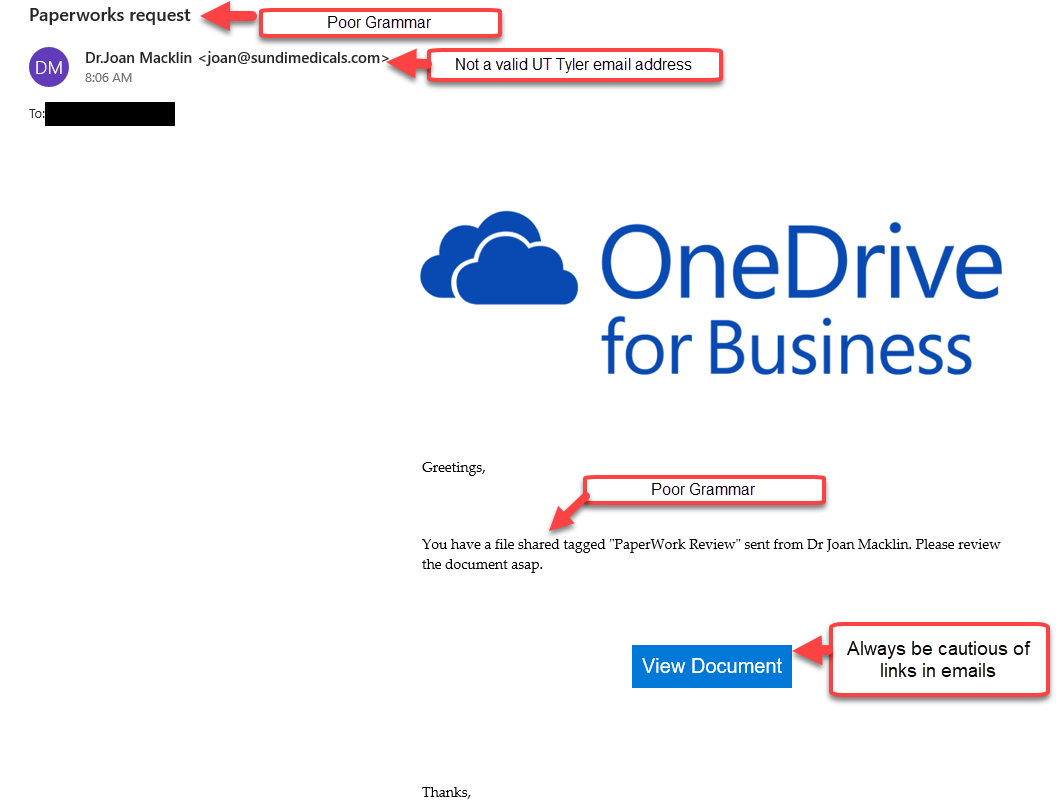Click the redacted To recipient field
The width and height of the screenshot is (1062, 805).
110,114
